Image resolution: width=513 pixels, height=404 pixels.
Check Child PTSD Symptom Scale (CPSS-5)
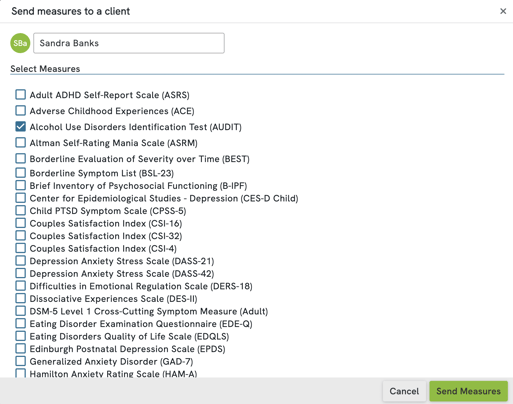pos(20,211)
